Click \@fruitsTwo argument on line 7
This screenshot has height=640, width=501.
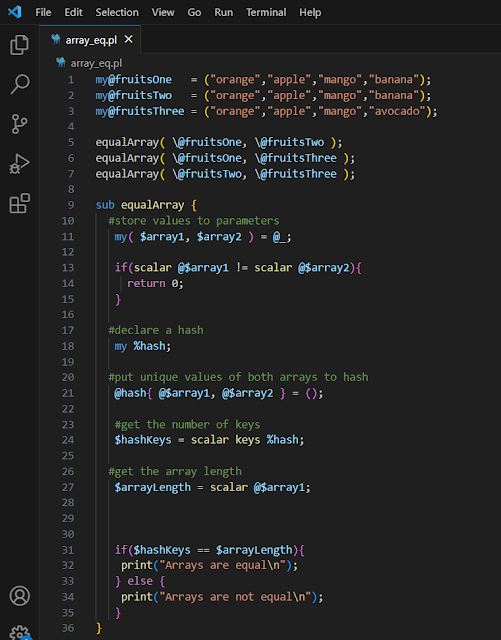(207, 174)
